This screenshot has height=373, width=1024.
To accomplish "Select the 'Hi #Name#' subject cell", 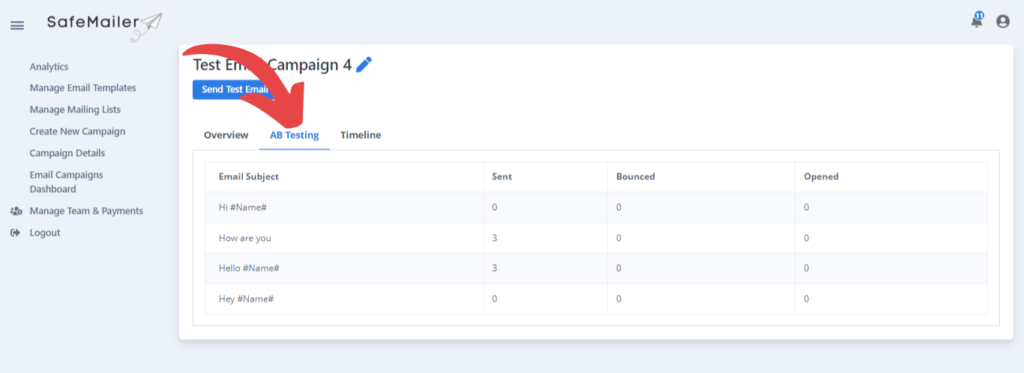I will [x=344, y=207].
